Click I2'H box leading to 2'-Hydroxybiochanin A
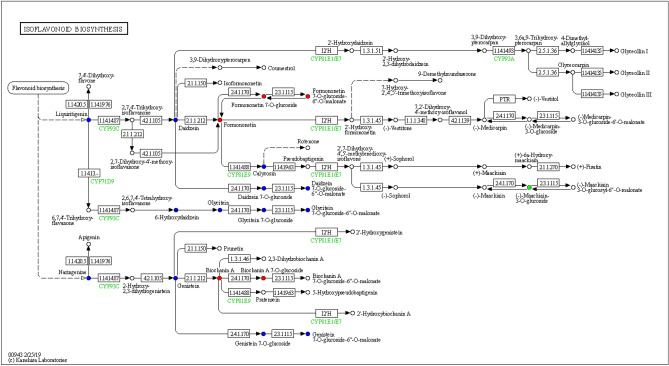The width and height of the screenshot is (669, 366). pos(326,313)
